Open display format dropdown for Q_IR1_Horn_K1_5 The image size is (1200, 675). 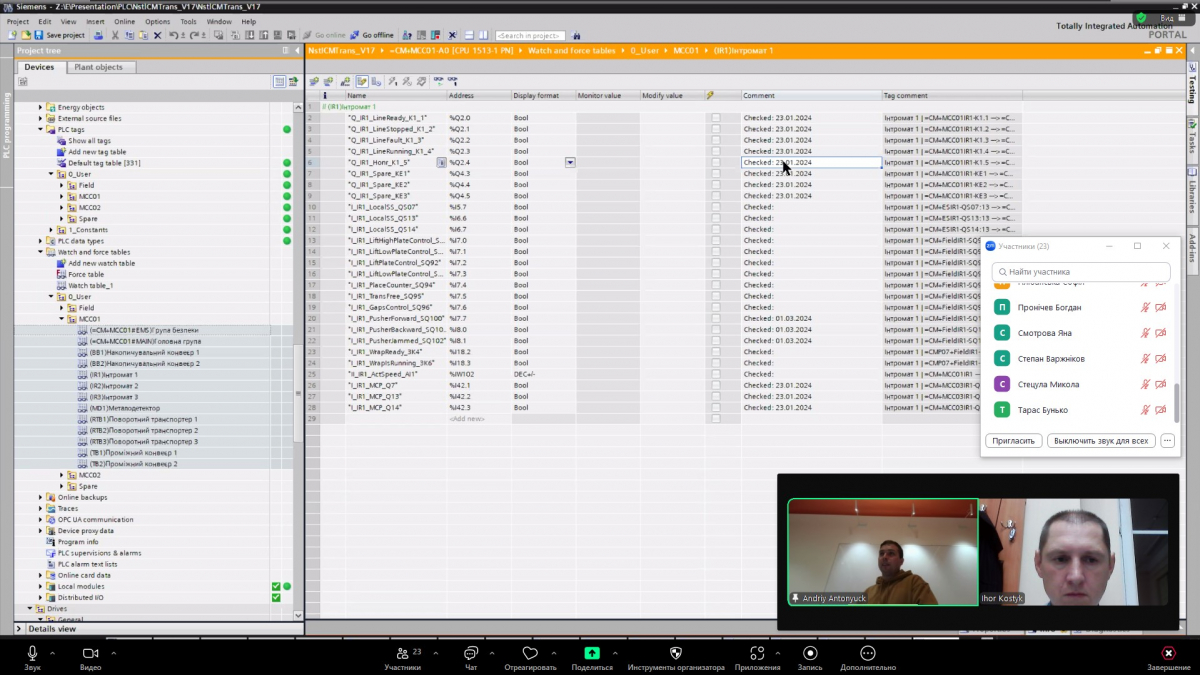click(570, 162)
